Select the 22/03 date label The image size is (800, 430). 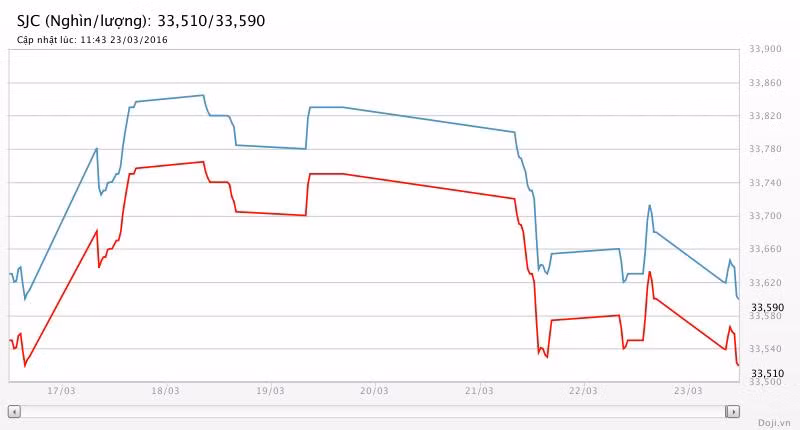click(x=583, y=391)
